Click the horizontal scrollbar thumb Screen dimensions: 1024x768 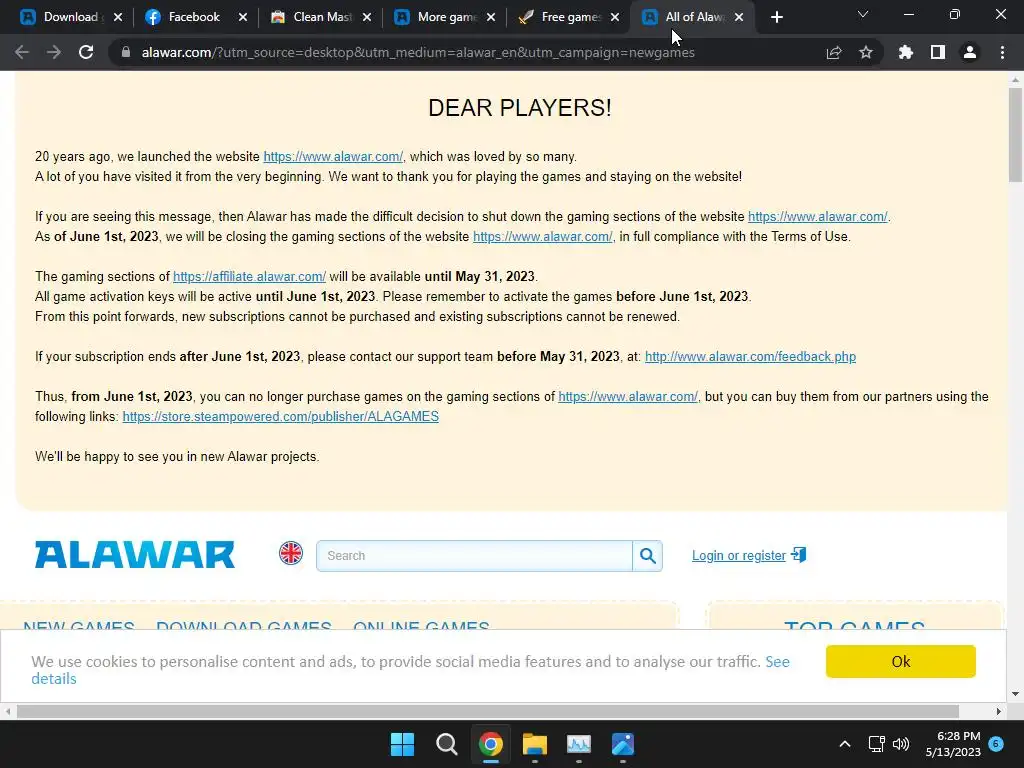click(x=488, y=711)
